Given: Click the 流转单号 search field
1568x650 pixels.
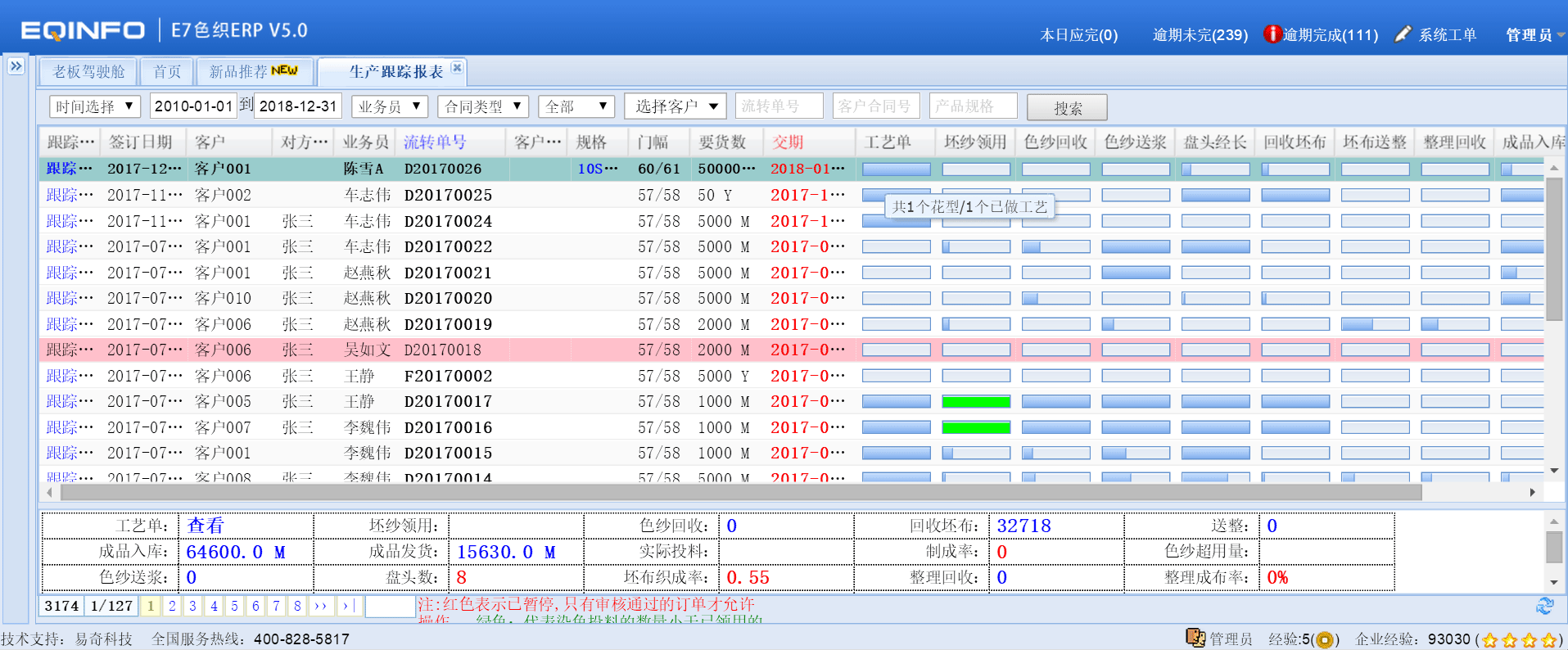Looking at the screenshot, I should pyautogui.click(x=779, y=106).
